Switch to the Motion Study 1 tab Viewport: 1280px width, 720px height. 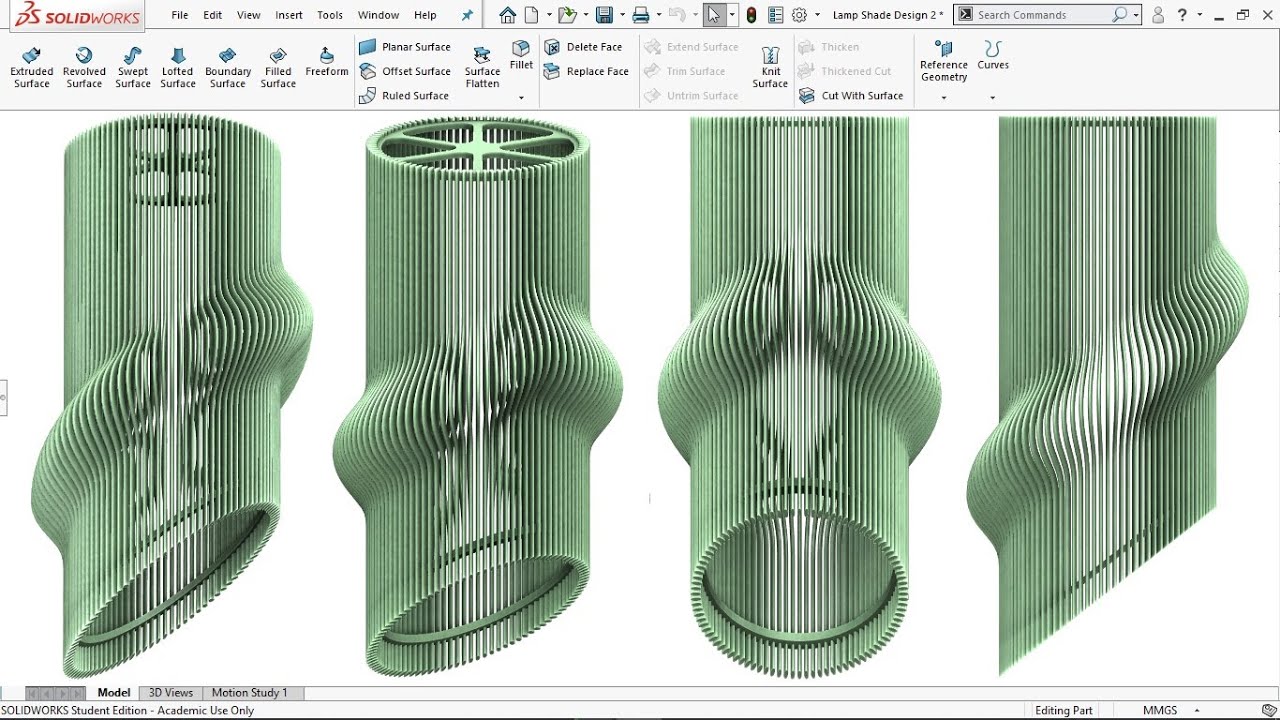[249, 692]
